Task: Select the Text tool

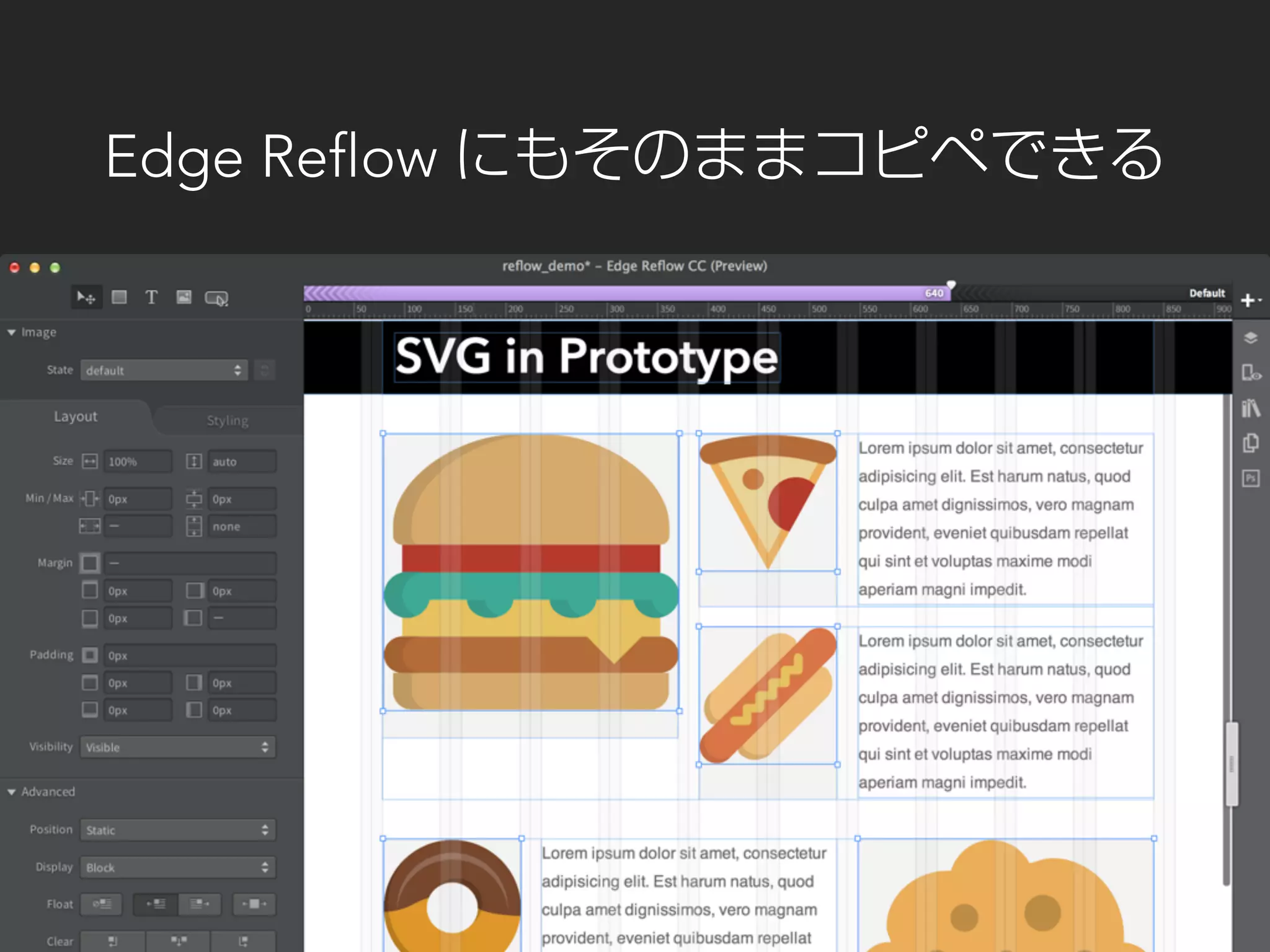Action: [151, 297]
